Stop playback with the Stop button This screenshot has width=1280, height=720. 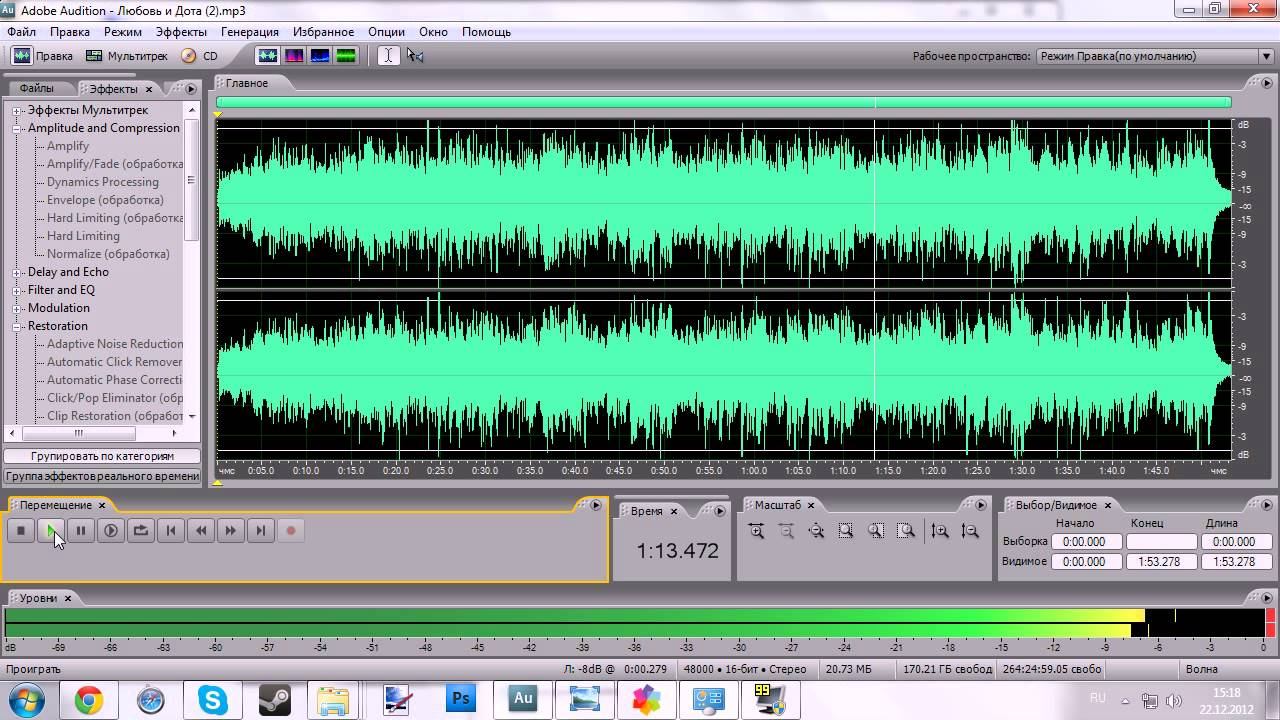click(x=21, y=531)
